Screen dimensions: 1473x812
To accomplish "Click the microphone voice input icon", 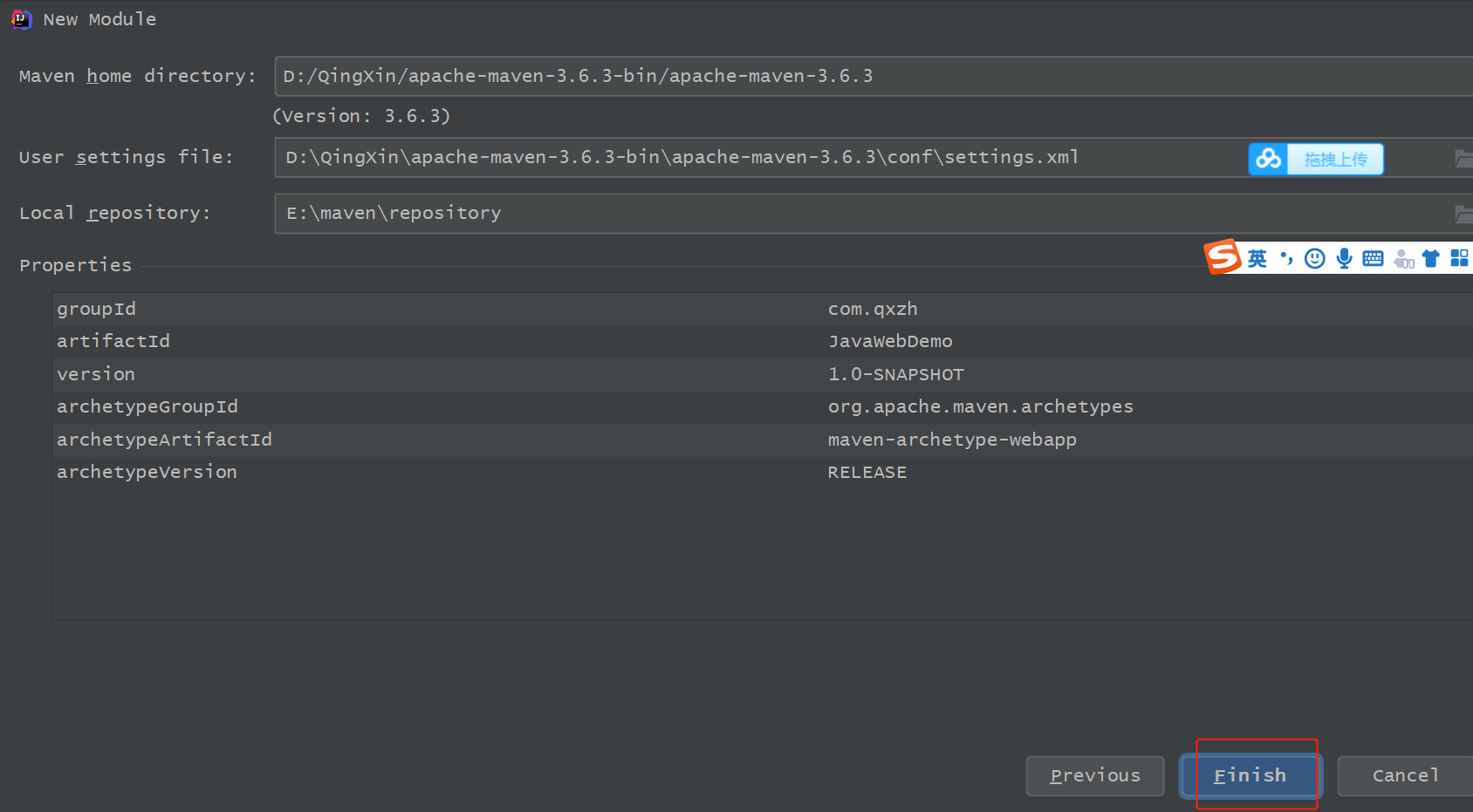I will (1344, 258).
